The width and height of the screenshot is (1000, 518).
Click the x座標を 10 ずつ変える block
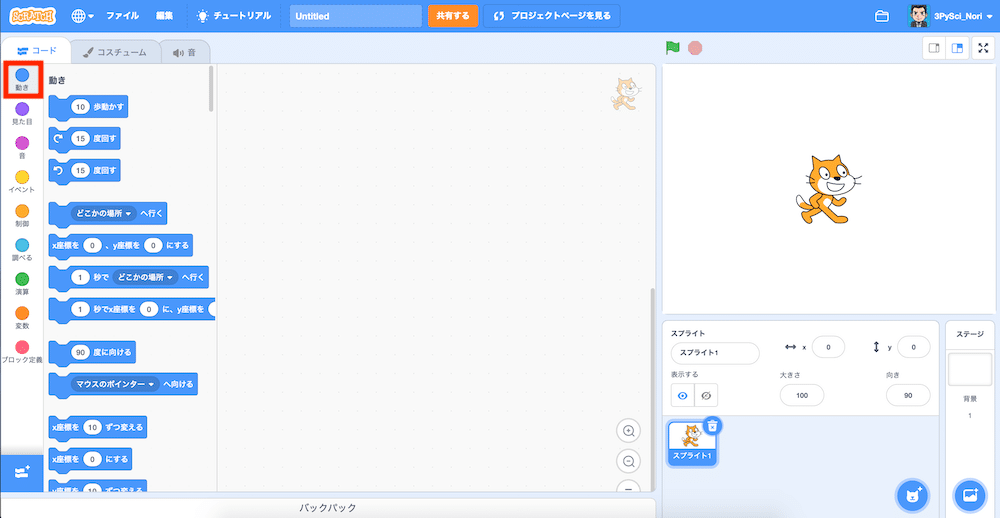[98, 427]
